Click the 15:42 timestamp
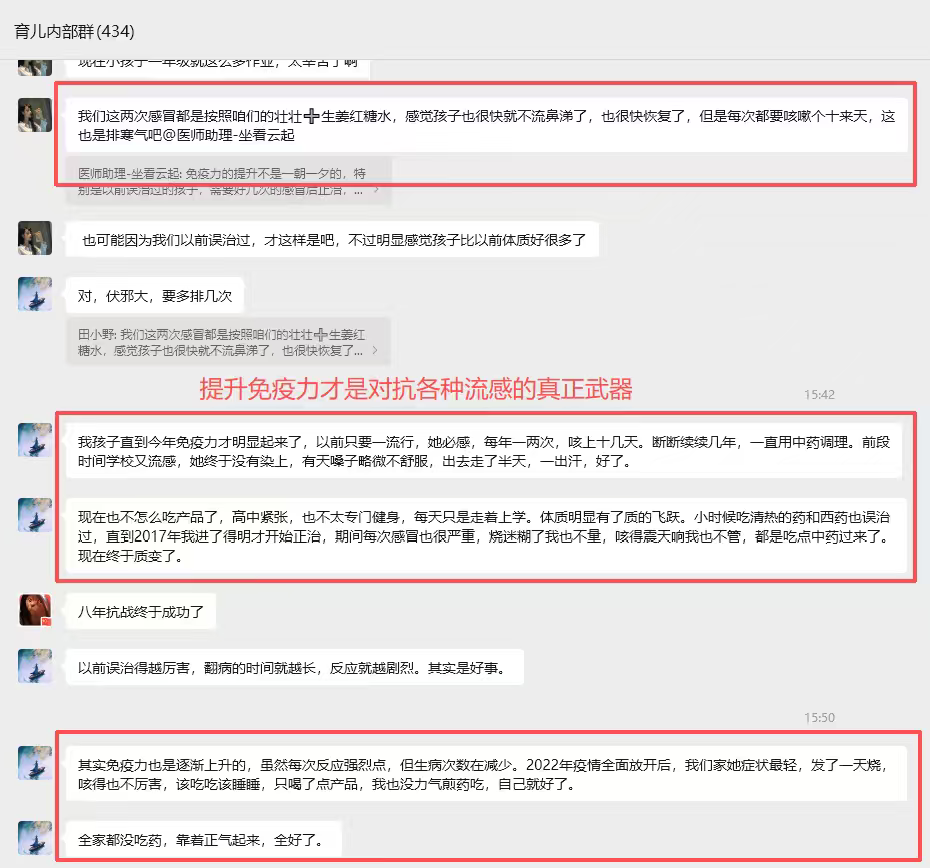This screenshot has width=930, height=868. [x=819, y=395]
